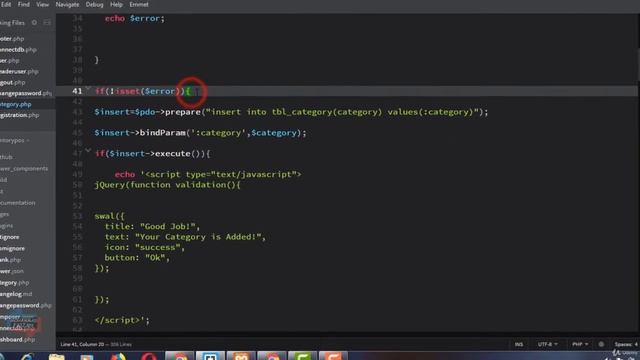Click the prepare insert statement line 43
The width and height of the screenshot is (640, 360).
[291, 112]
